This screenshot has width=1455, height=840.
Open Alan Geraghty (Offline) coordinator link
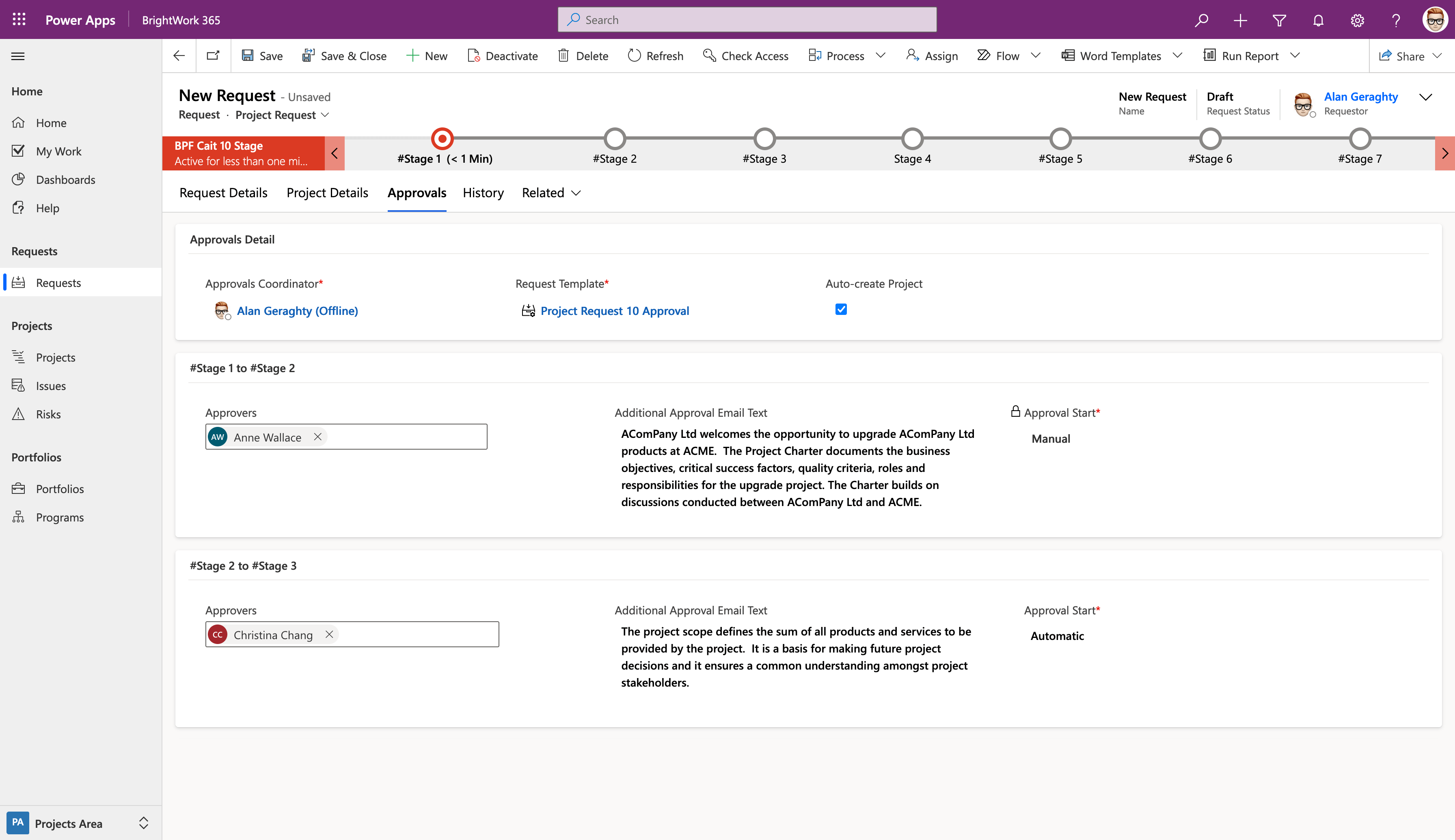click(x=297, y=311)
